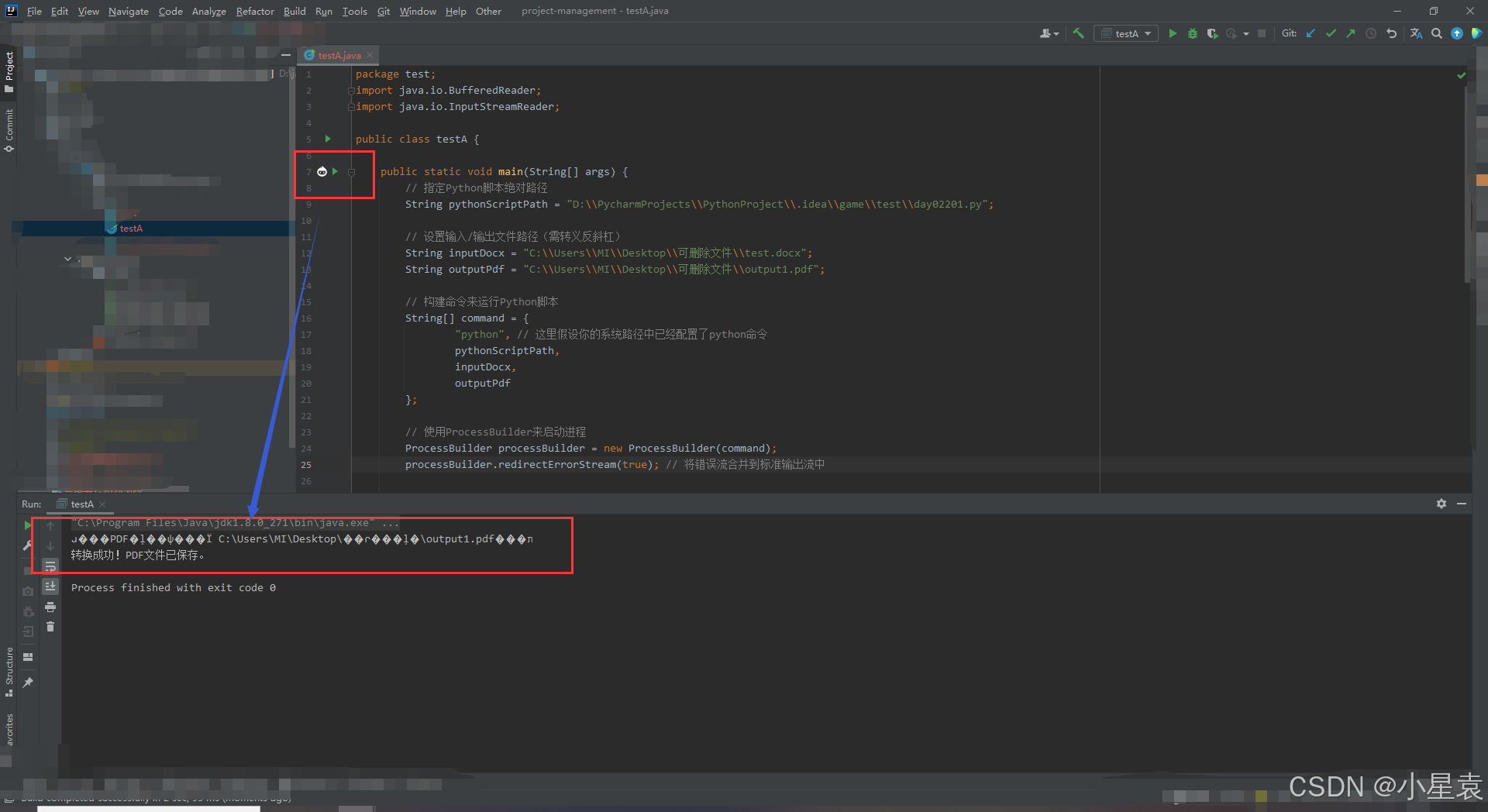Commit changes using the Git checkmark icon
The image size is (1488, 812).
point(1331,33)
